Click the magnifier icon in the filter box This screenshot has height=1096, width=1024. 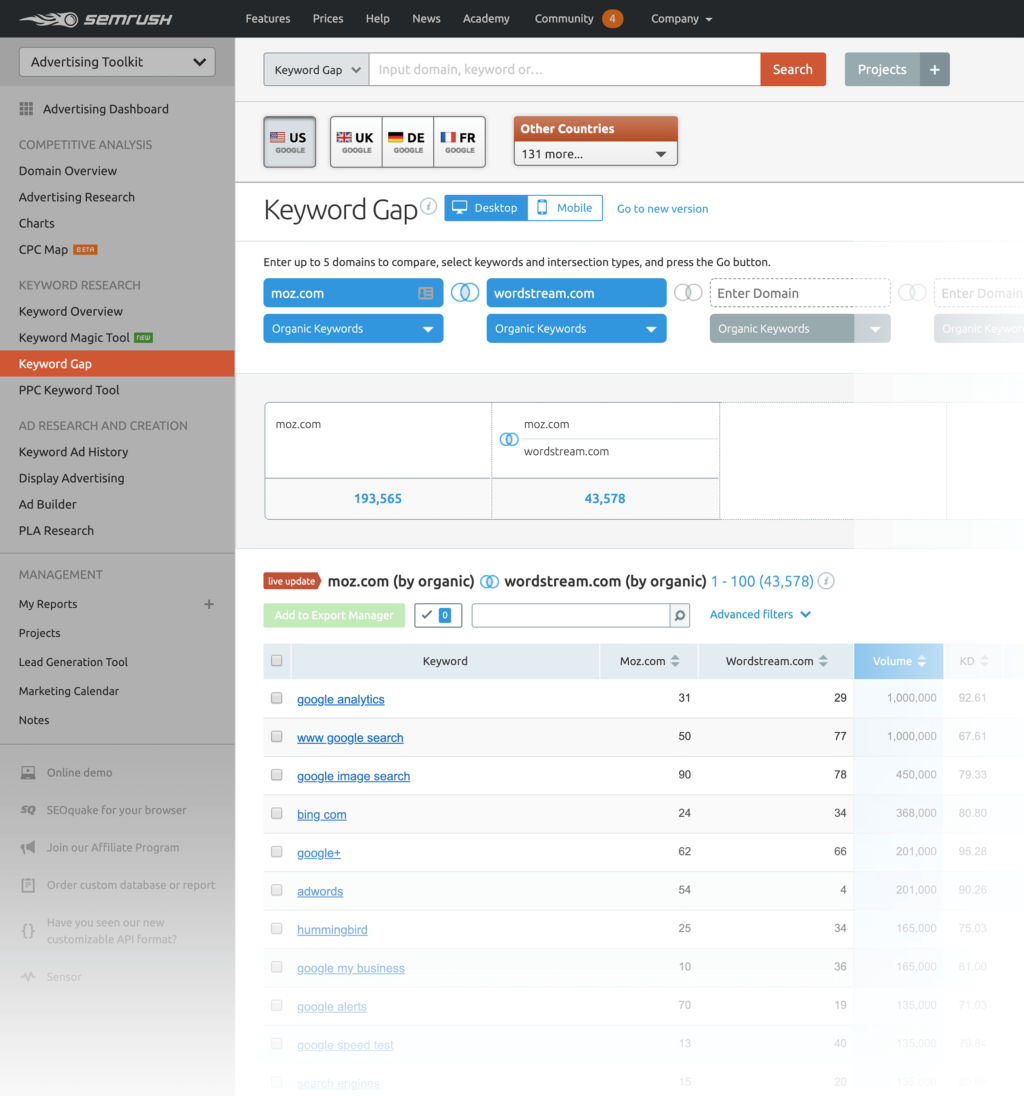(x=679, y=614)
